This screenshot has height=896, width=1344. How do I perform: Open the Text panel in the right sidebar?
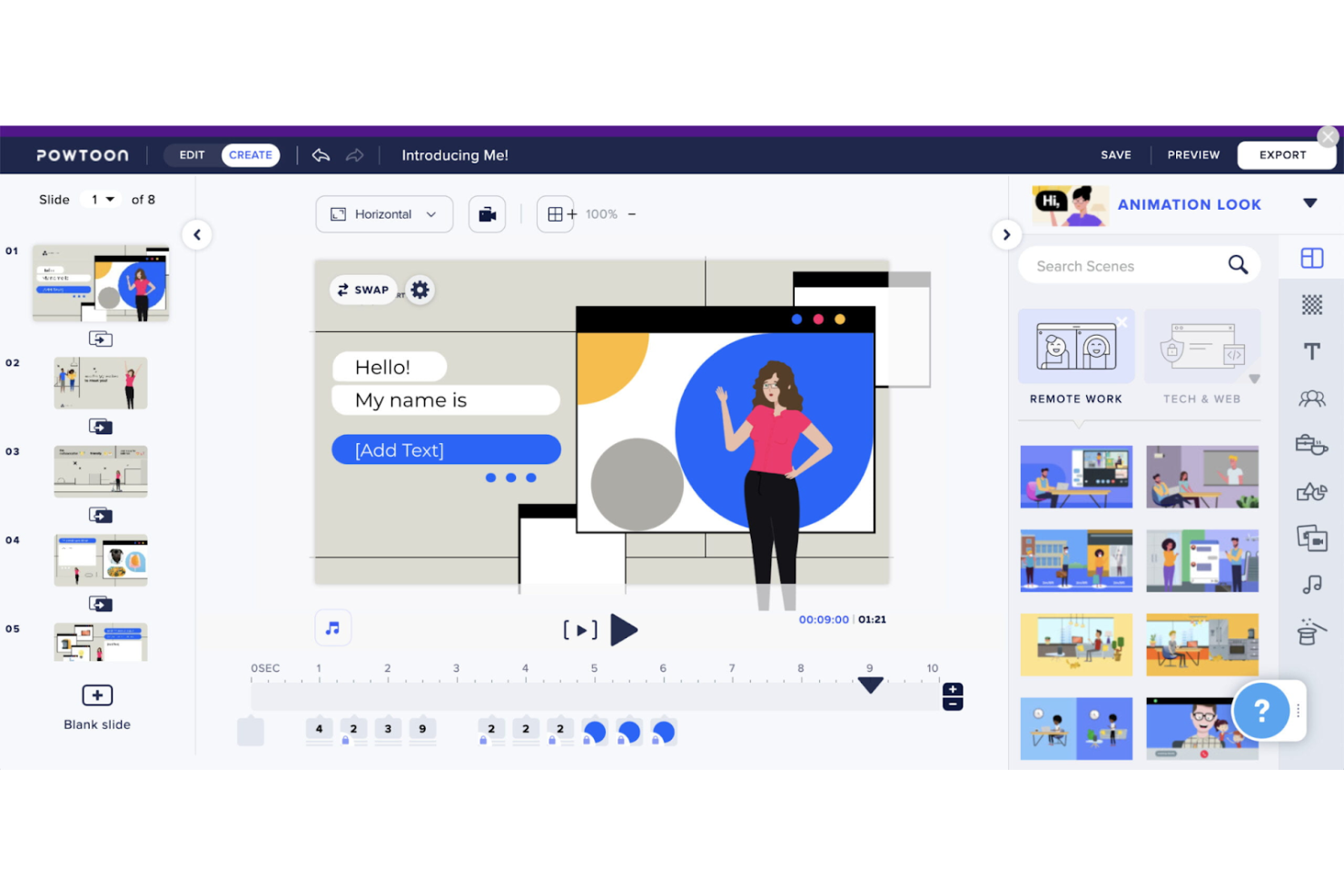point(1311,351)
